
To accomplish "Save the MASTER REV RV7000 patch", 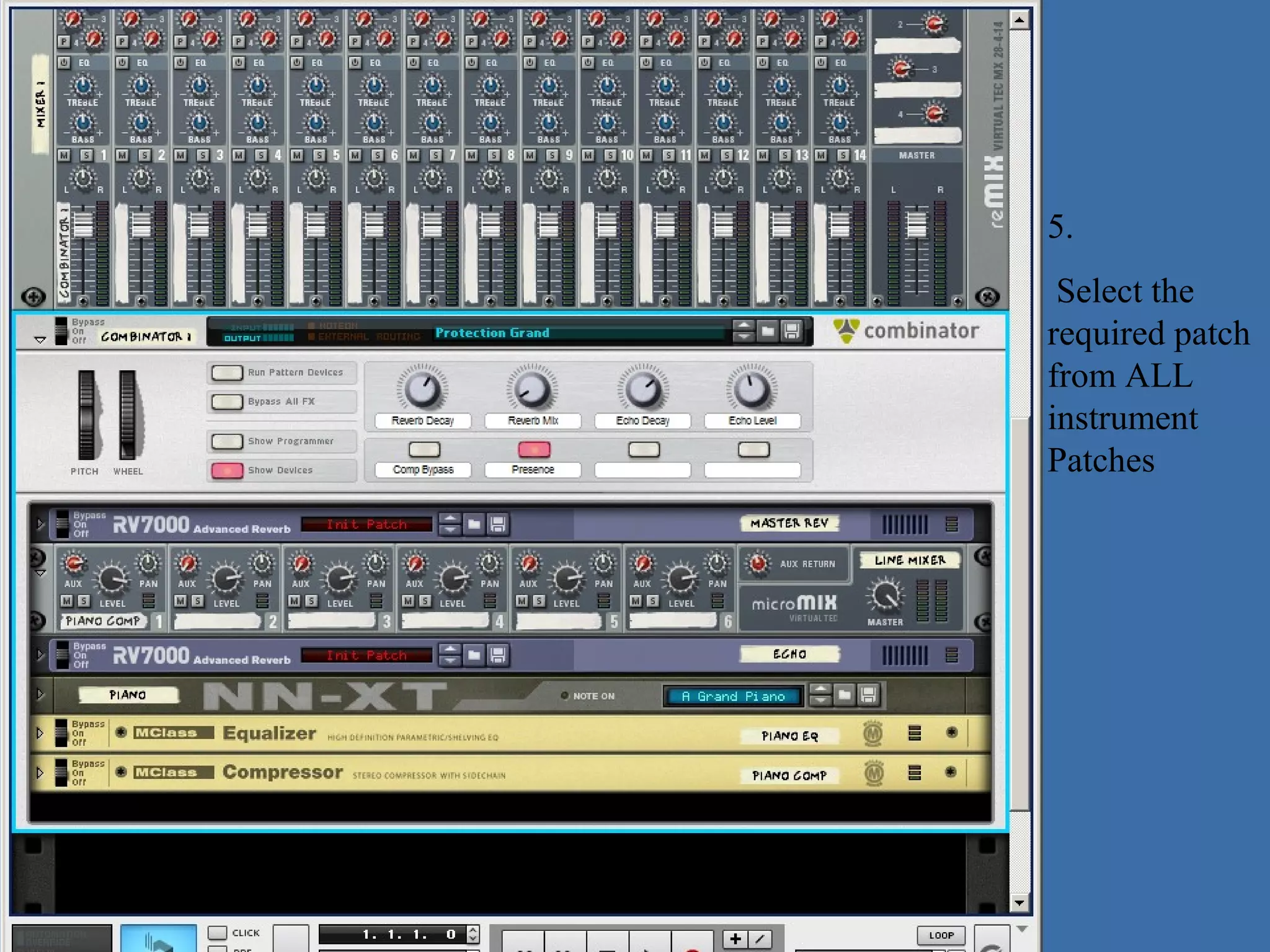I will pos(497,525).
